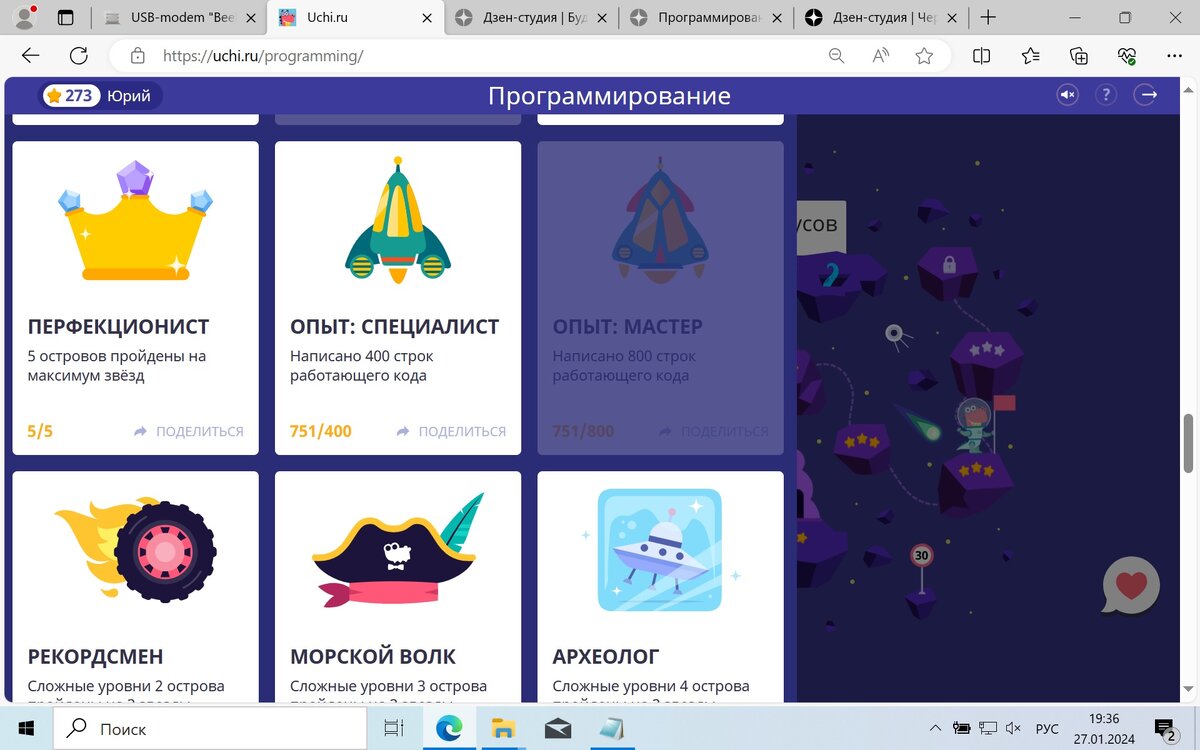Open the taskbar volume control
Viewport: 1200px width, 750px height.
1013,728
